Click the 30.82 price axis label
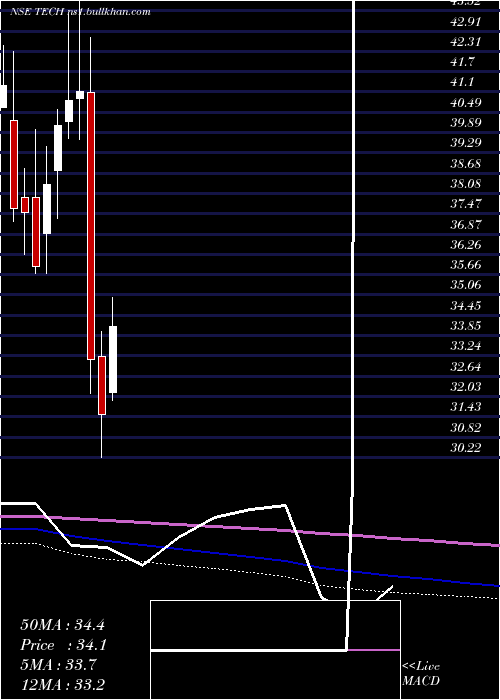 pyautogui.click(x=465, y=427)
